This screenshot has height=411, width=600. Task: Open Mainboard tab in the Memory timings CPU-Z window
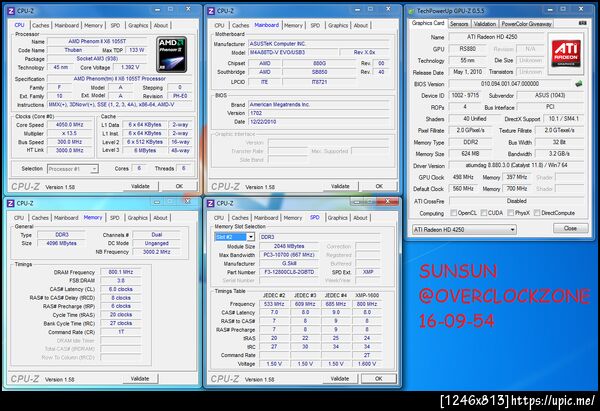point(66,218)
